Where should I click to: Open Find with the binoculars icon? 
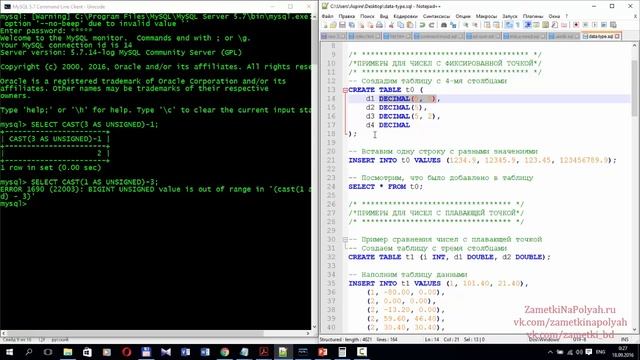[x=443, y=25]
